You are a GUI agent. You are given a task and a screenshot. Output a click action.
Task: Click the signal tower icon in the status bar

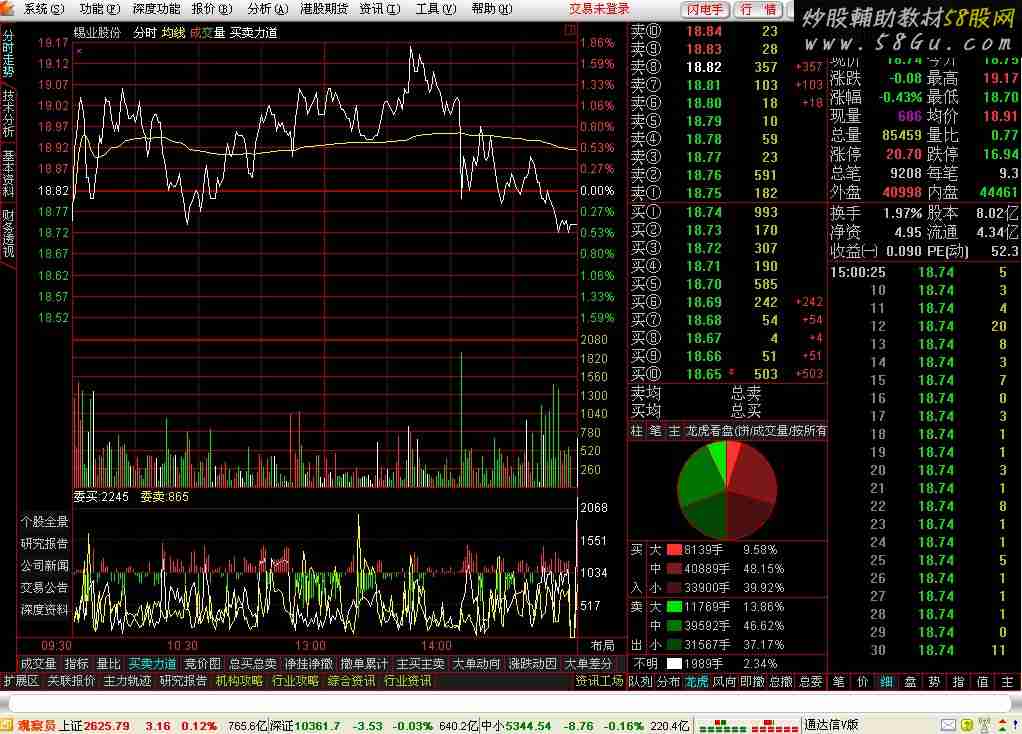(x=986, y=725)
